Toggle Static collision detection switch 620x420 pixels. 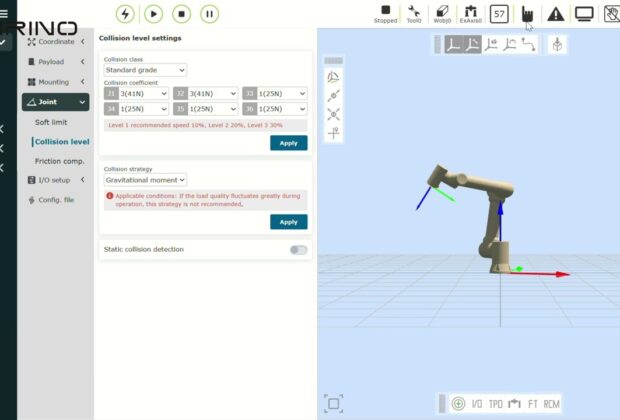(x=298, y=249)
